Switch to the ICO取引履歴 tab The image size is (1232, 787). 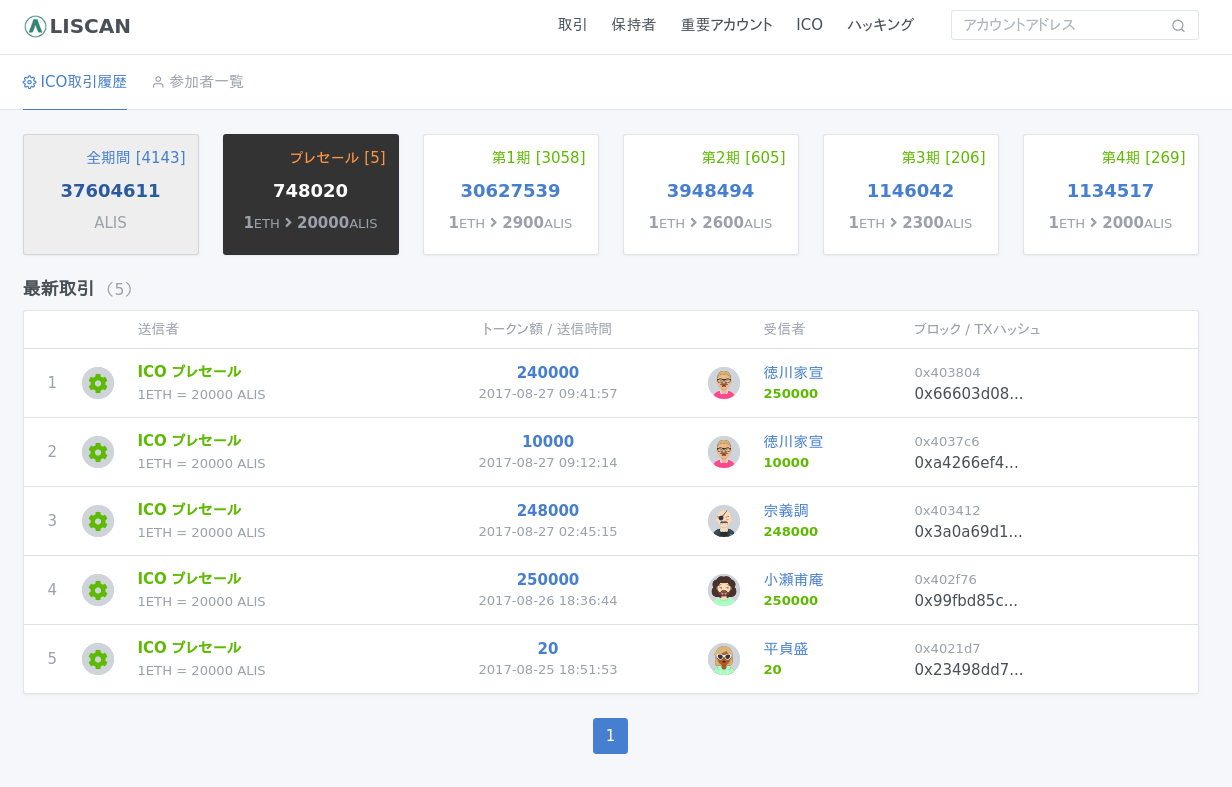click(x=75, y=82)
